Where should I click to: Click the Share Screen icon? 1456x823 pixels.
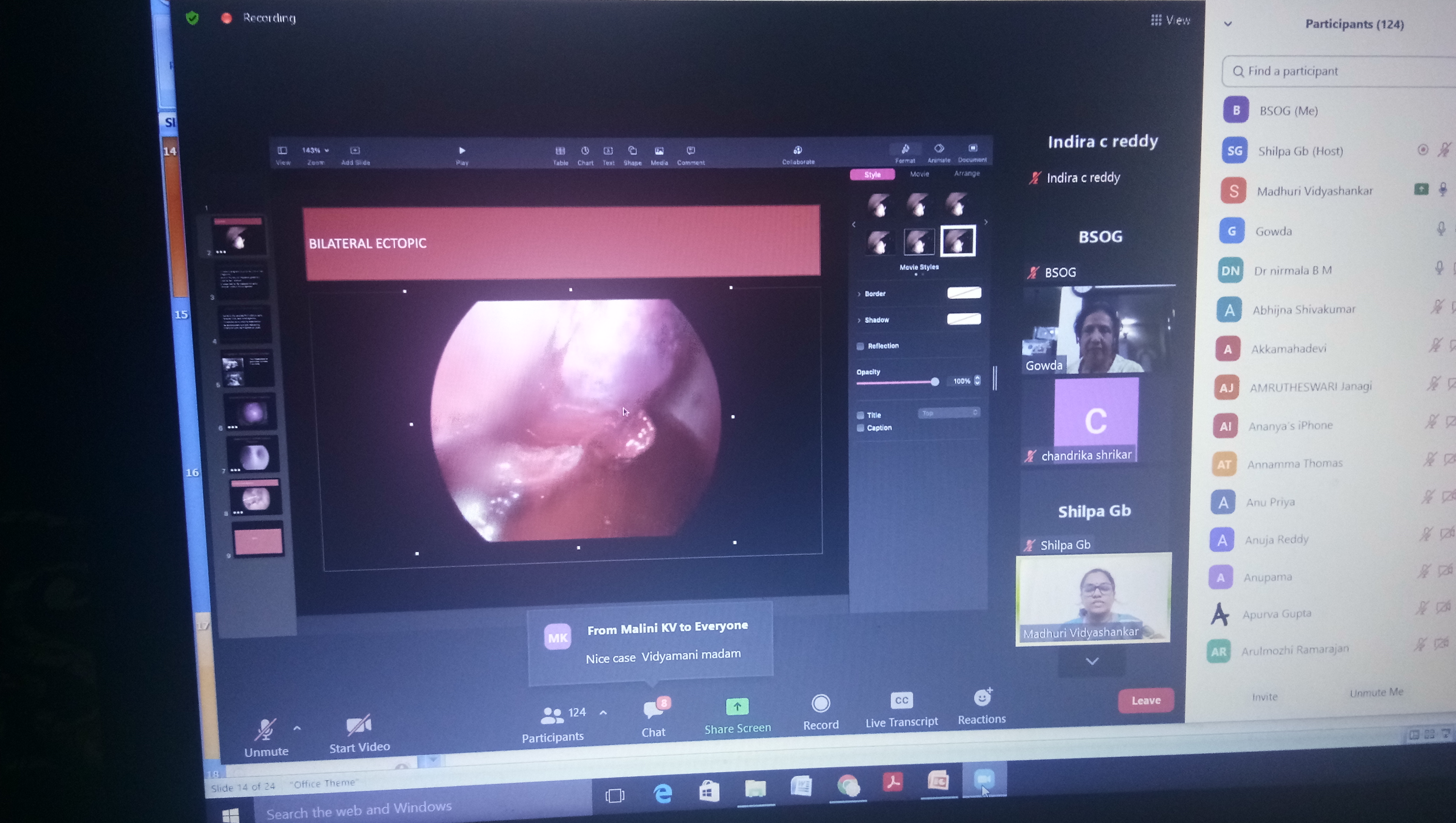(x=737, y=706)
